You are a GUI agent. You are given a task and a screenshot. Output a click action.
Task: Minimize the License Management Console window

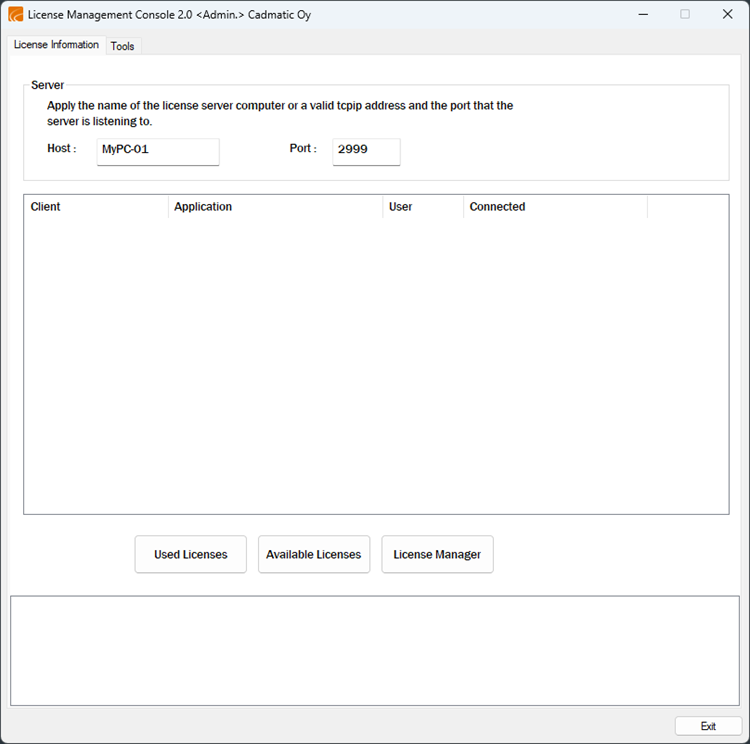click(642, 15)
